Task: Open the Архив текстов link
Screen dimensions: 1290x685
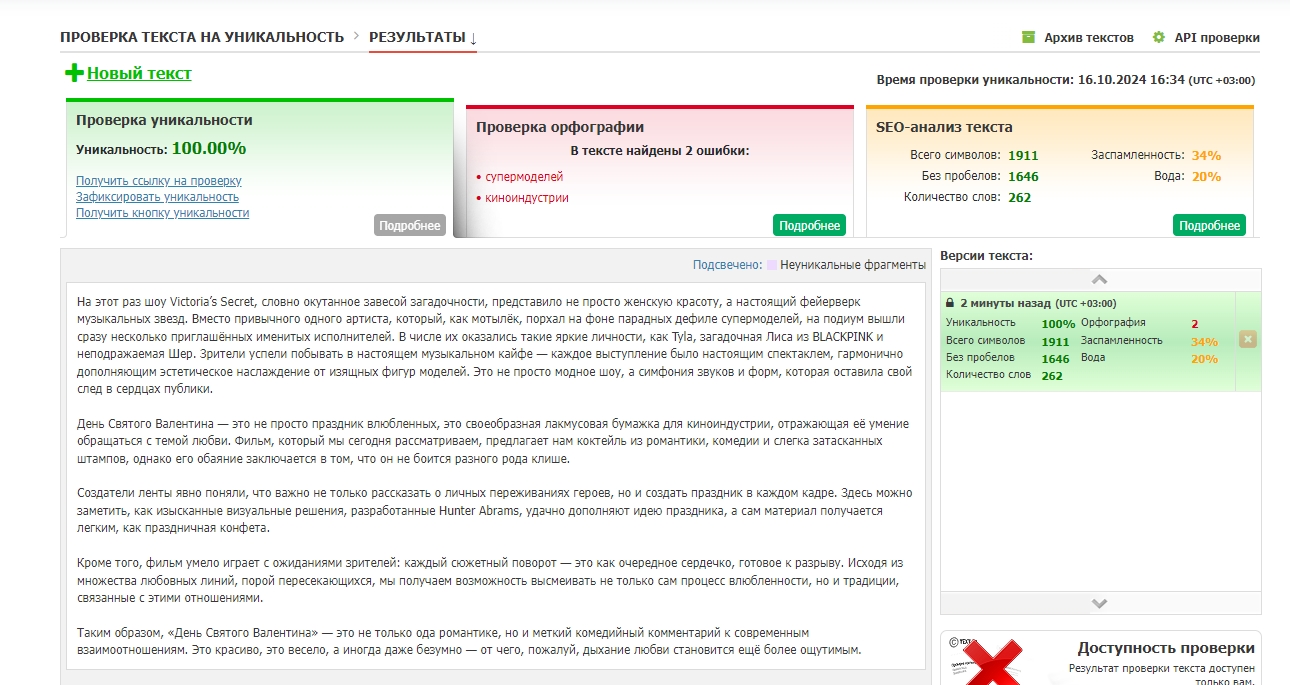Action: click(1089, 37)
